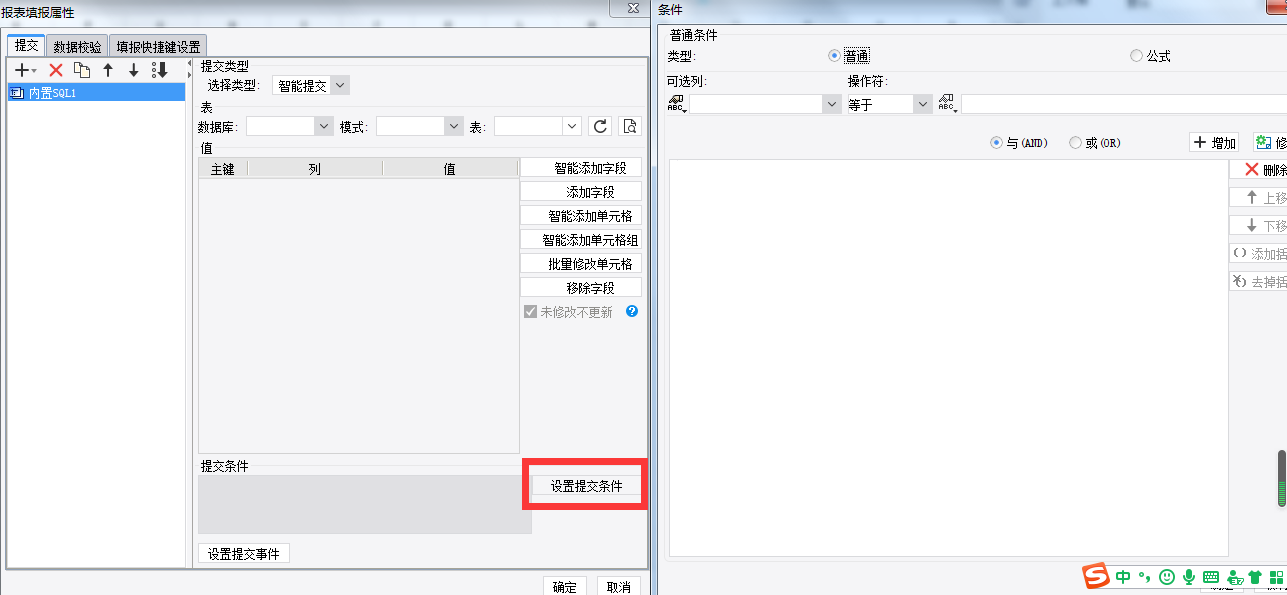Click the 修改 button in the 条件 window
1287x595 pixels.
(x=1270, y=143)
